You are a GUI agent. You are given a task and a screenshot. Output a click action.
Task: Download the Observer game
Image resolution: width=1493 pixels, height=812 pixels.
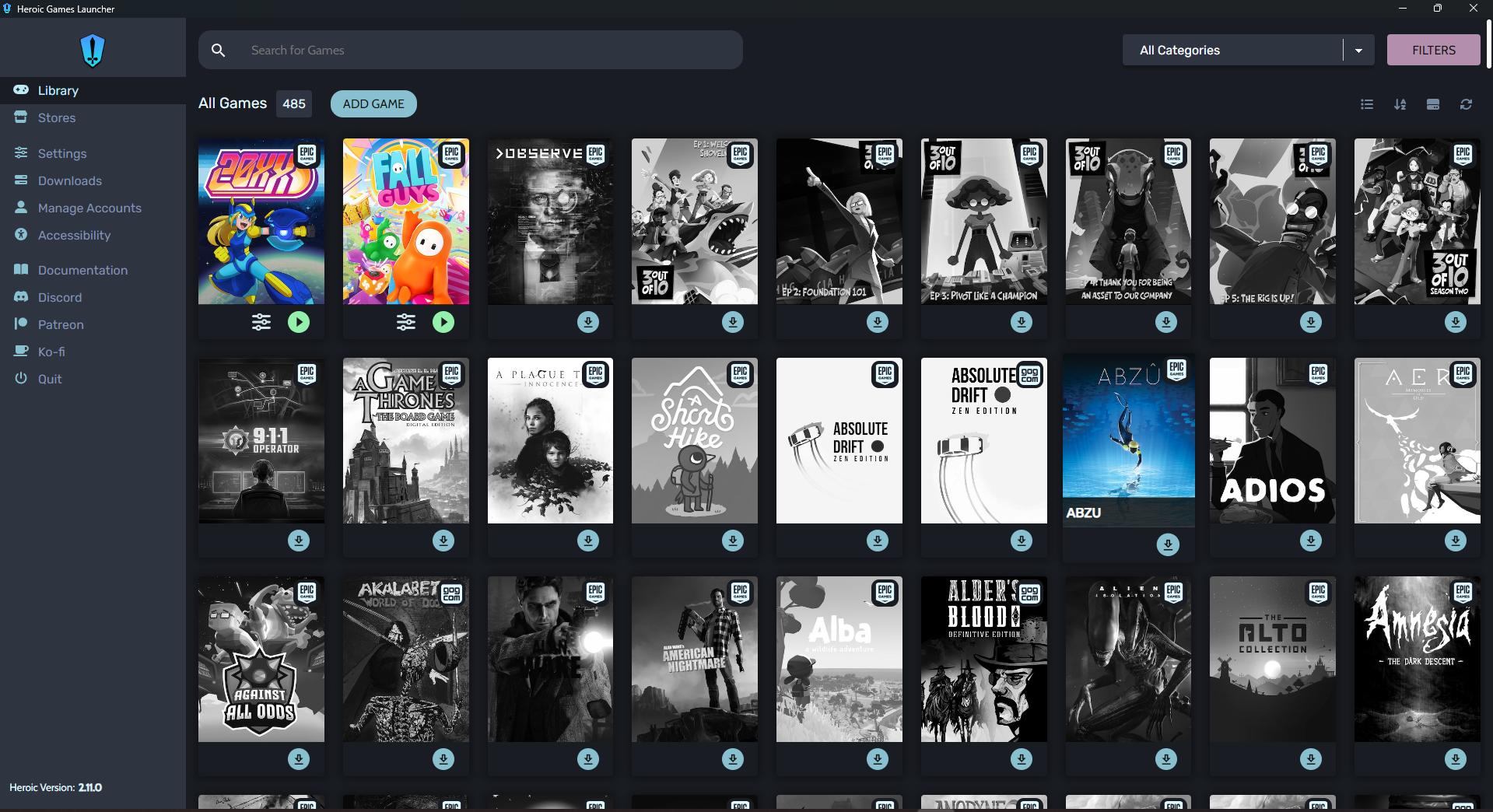(x=588, y=322)
